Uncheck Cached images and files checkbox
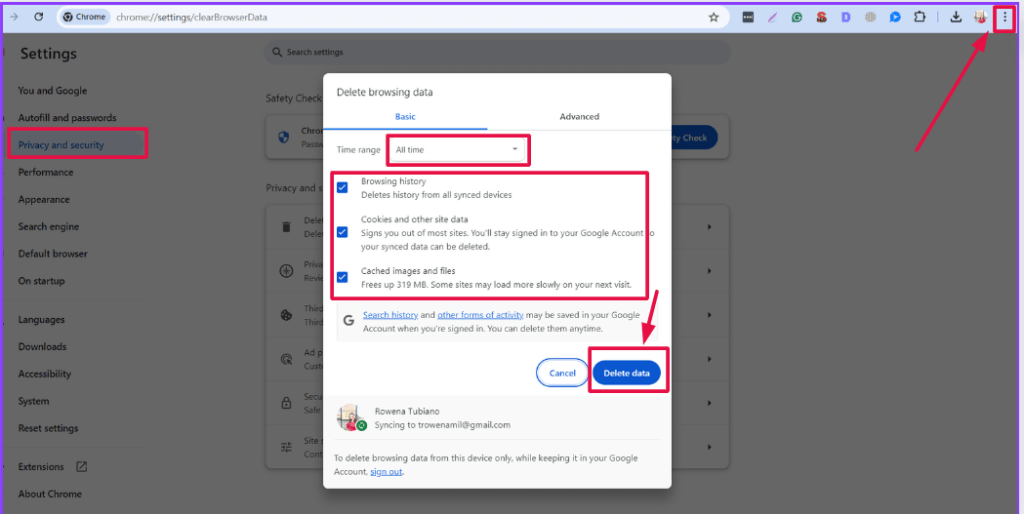 click(x=342, y=276)
